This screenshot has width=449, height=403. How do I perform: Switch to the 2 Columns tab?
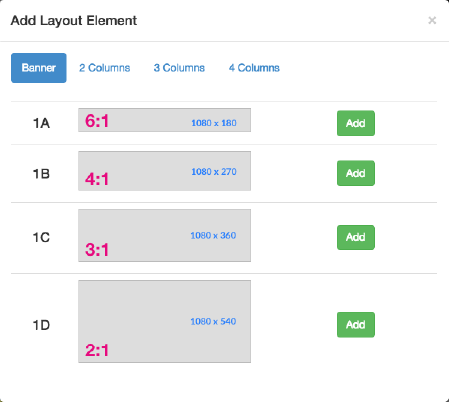point(105,68)
